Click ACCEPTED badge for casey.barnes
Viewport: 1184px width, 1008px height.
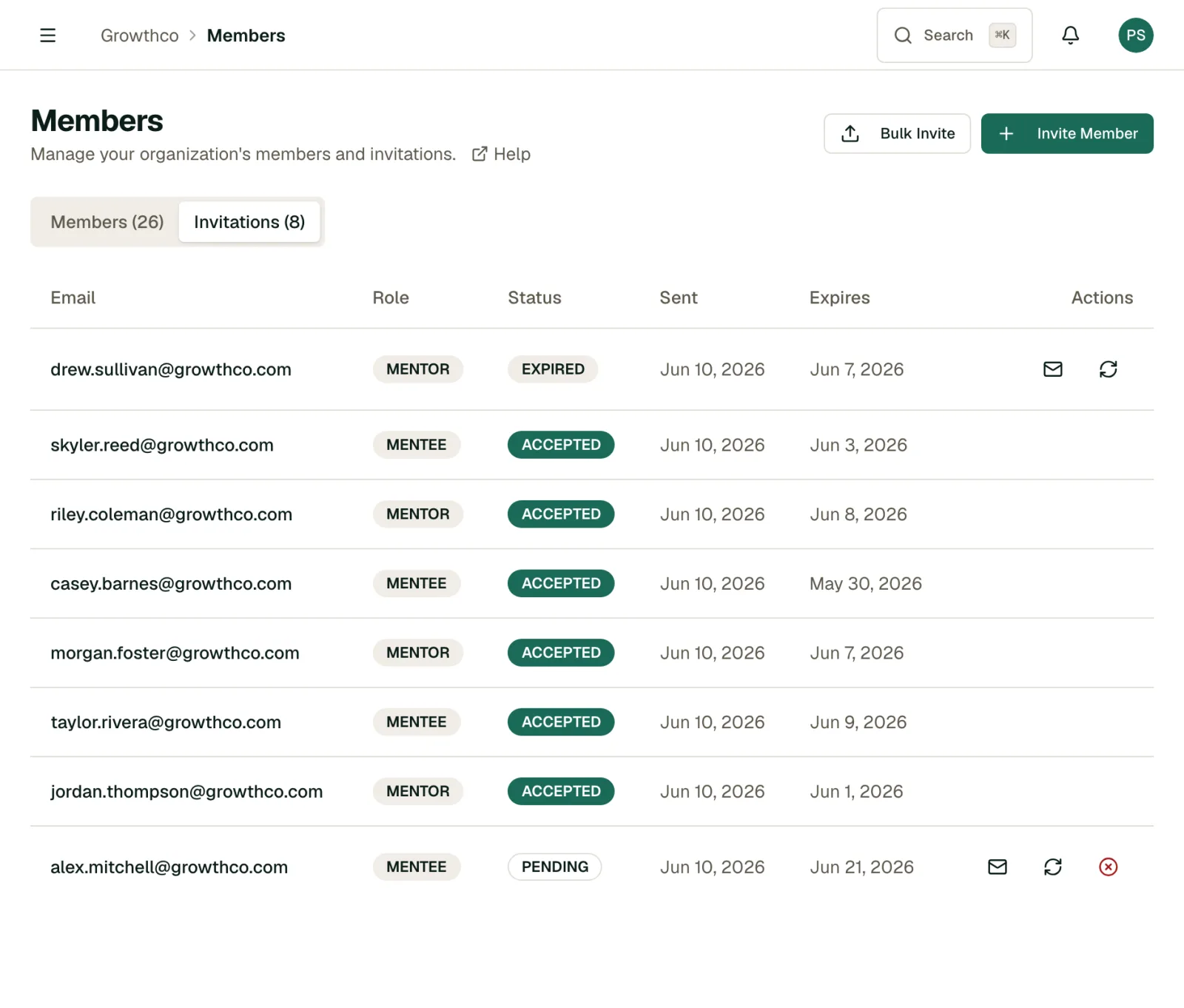[x=561, y=583]
